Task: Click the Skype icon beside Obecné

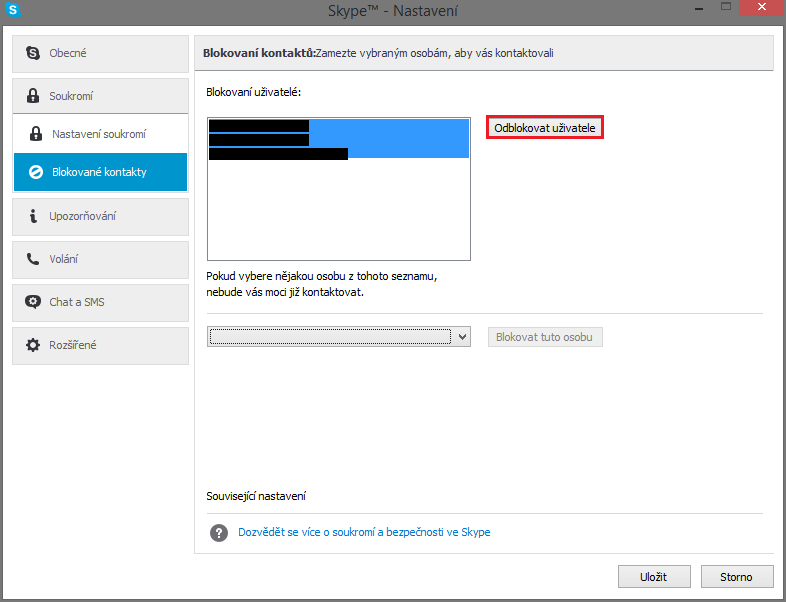Action: (33, 53)
